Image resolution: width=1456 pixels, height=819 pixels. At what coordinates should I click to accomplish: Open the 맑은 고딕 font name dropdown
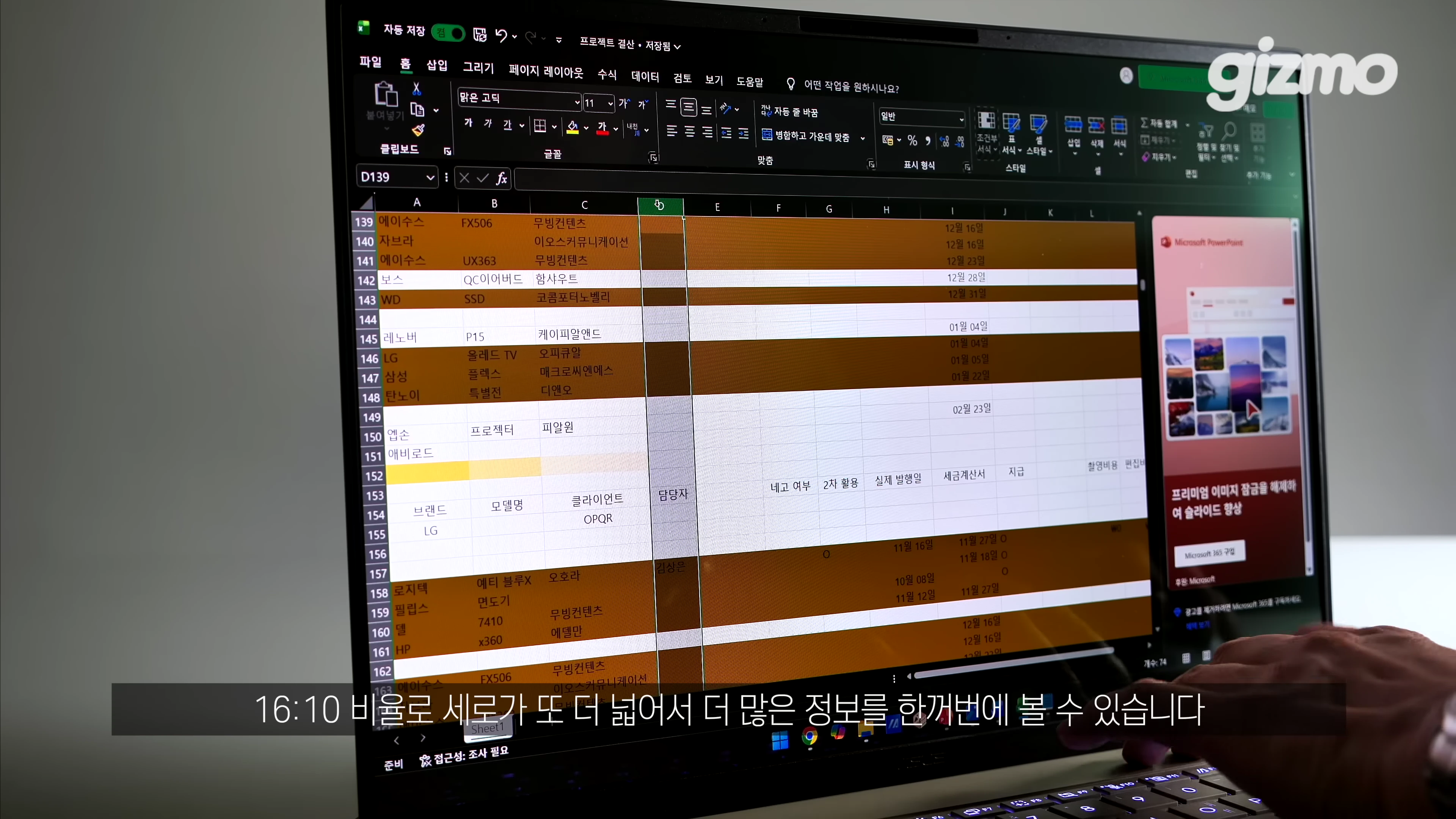(x=577, y=102)
